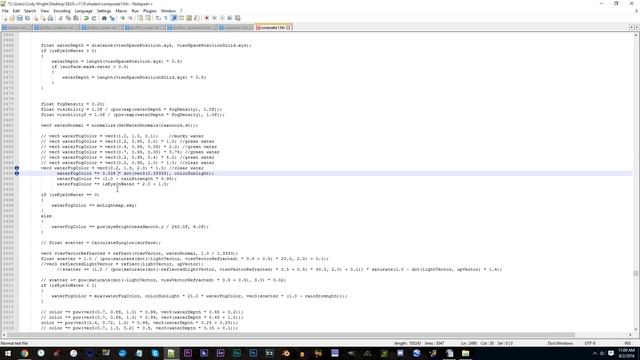
Task: Click the Save toolbar icon
Action: pyautogui.click(x=20, y=18)
